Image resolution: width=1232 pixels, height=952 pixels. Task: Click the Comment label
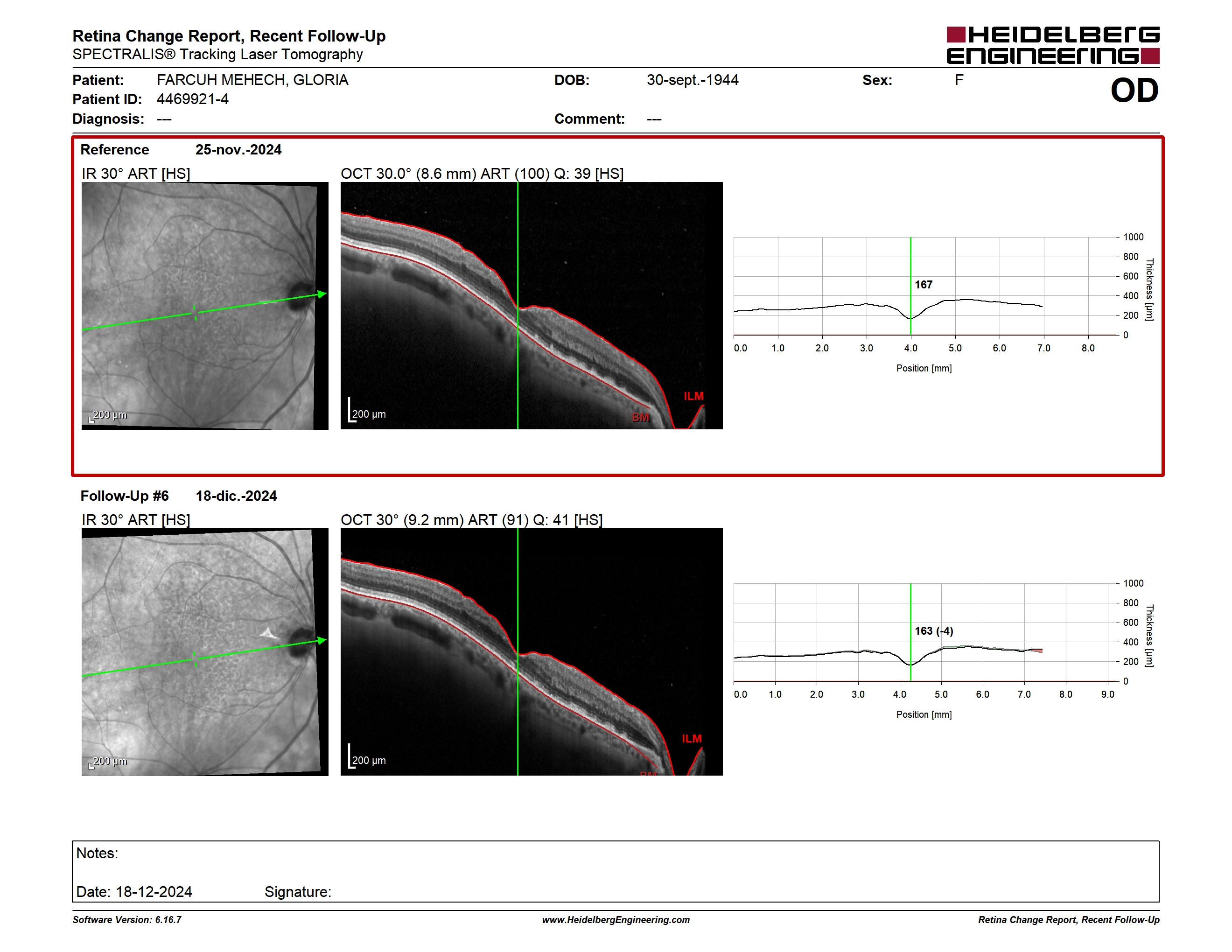tap(589, 119)
